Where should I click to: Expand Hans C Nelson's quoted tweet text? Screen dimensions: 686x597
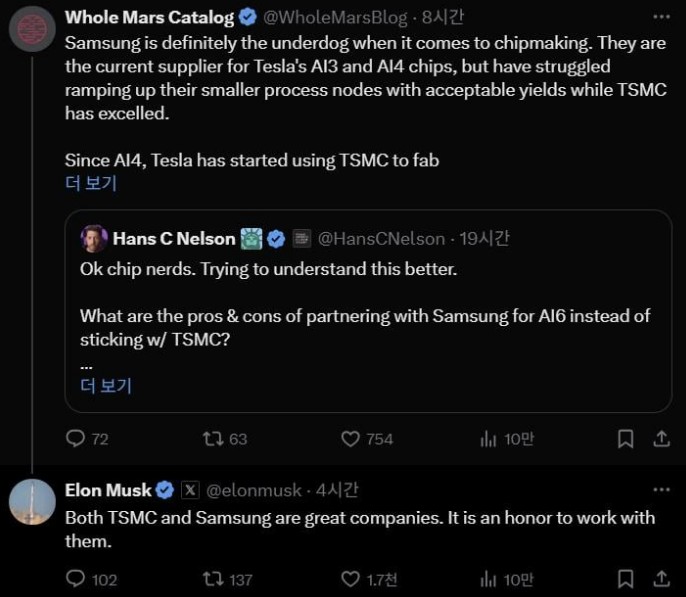point(105,385)
